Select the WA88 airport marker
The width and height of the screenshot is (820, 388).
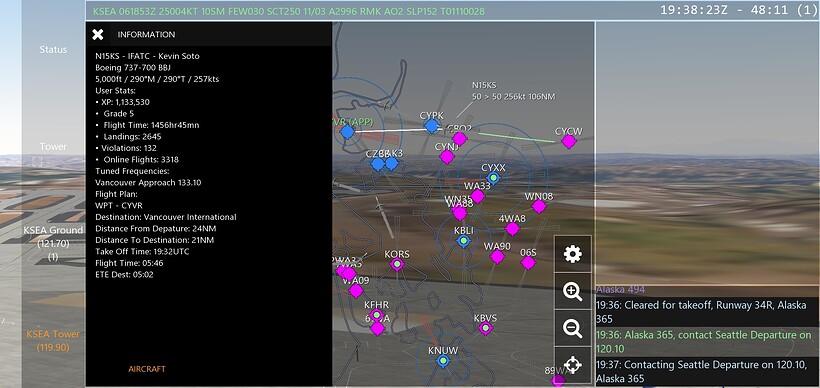(x=460, y=213)
